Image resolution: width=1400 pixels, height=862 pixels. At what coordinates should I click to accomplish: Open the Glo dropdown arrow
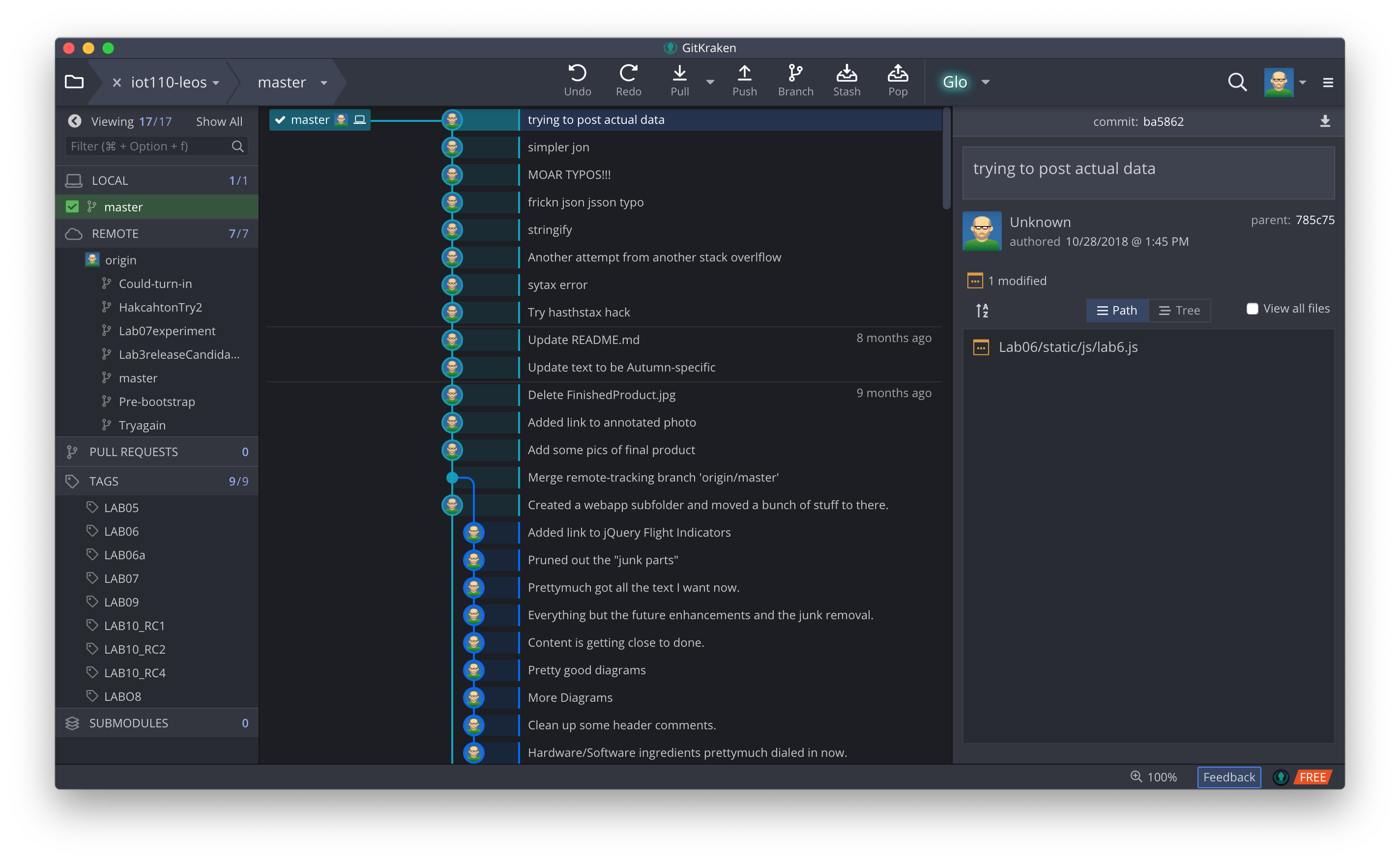pos(986,82)
